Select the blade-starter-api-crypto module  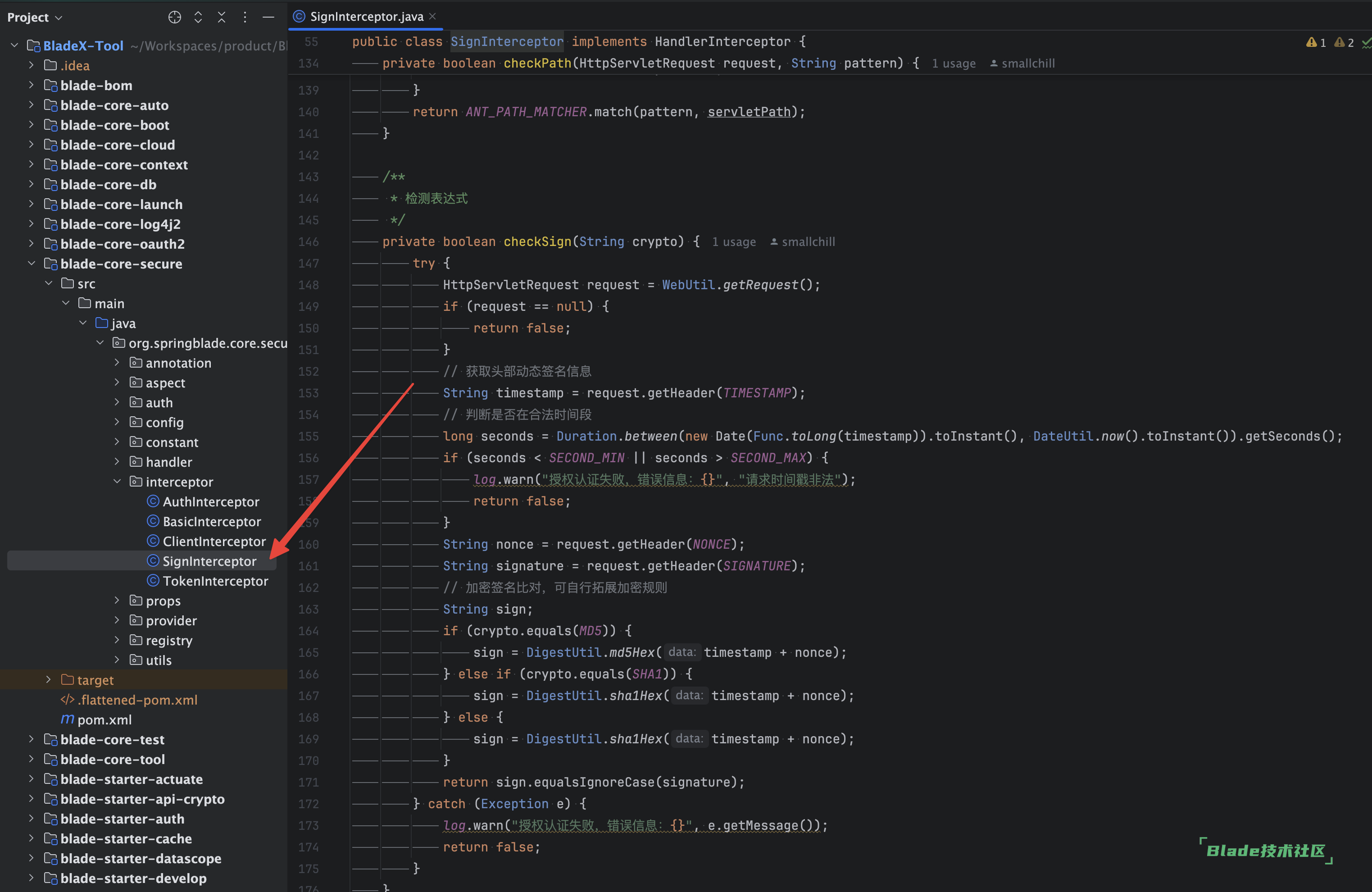142,799
